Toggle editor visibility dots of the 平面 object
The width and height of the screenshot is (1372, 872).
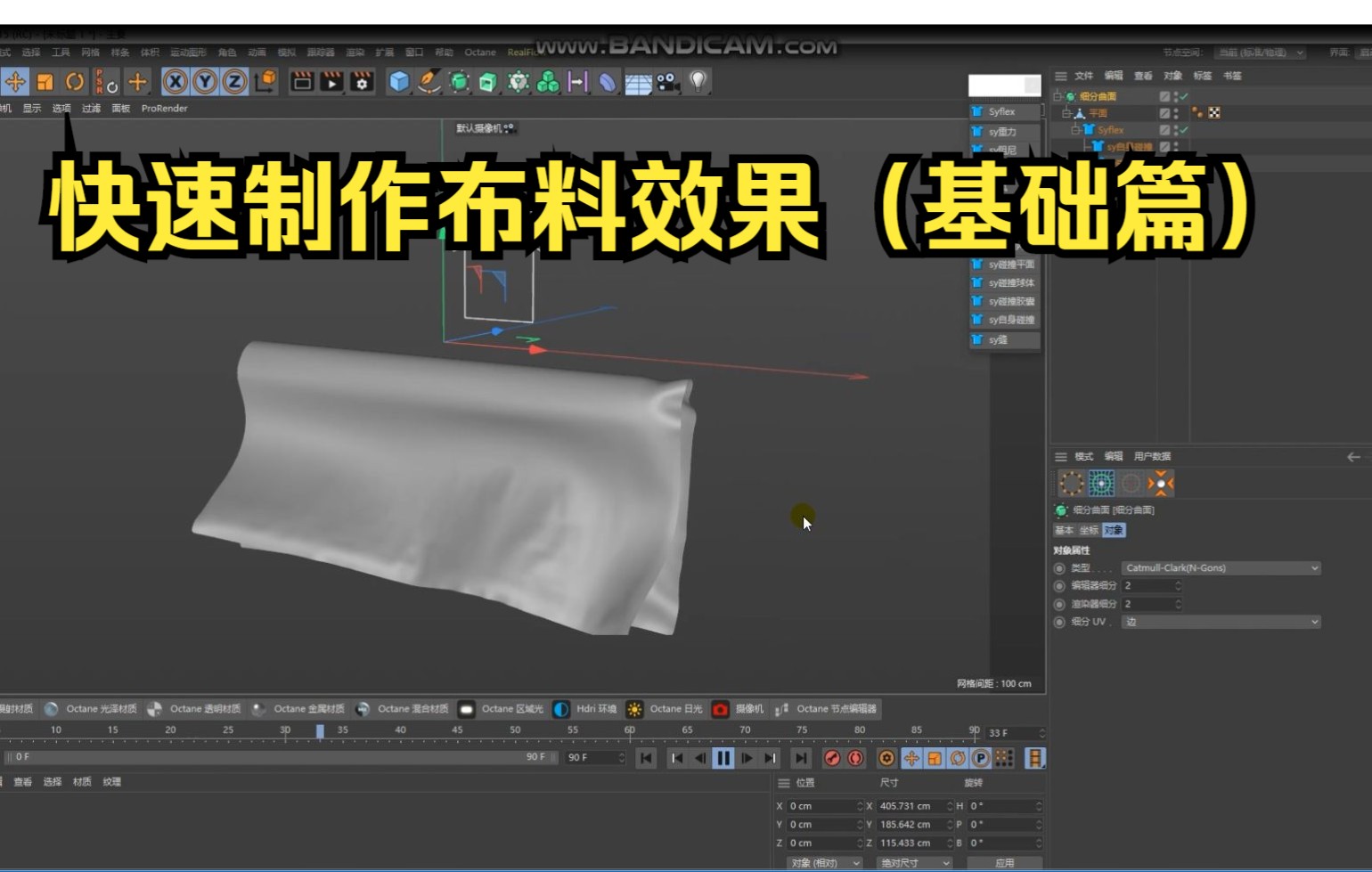[x=1175, y=113]
